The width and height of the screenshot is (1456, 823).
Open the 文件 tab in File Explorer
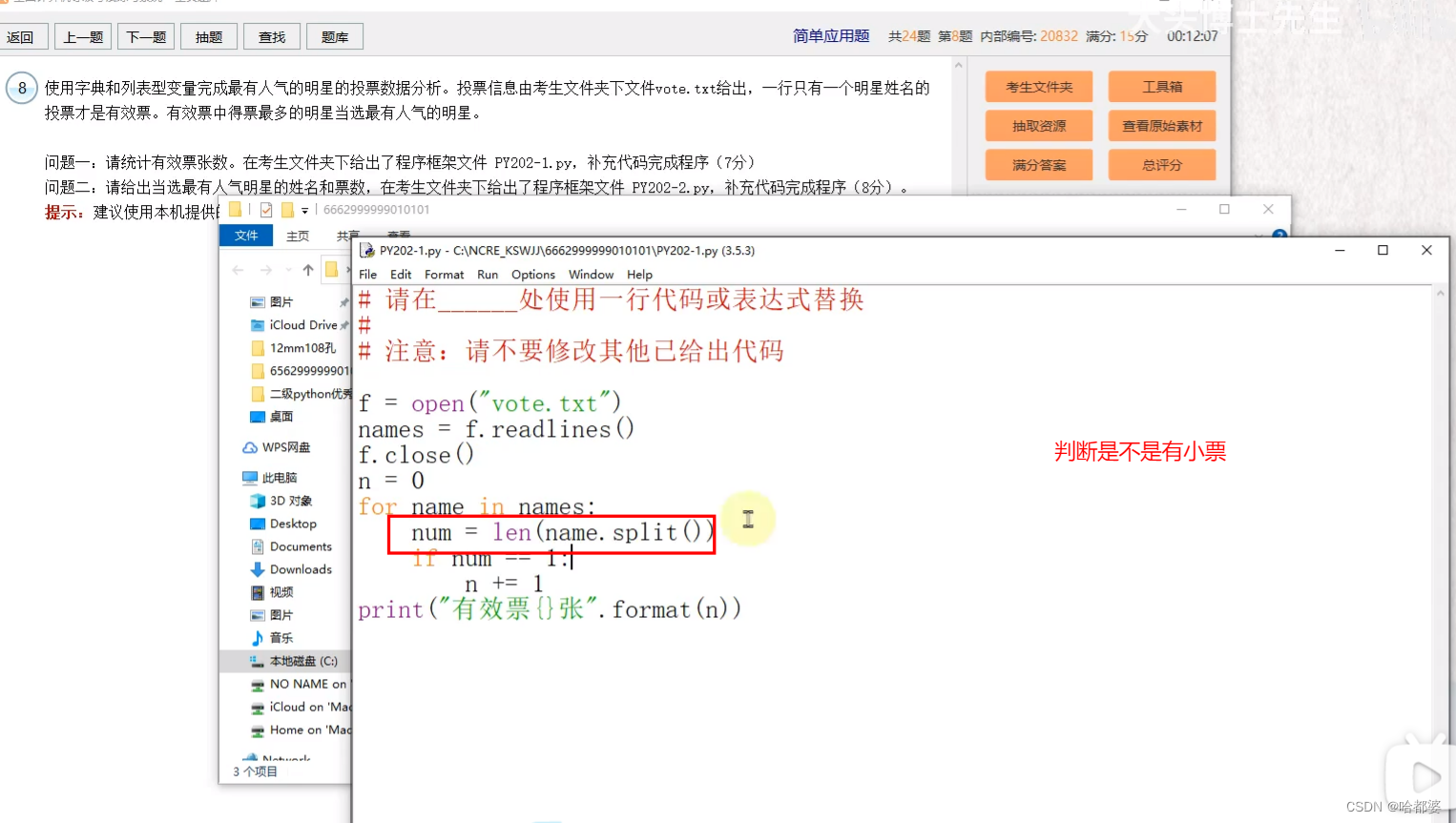tap(246, 236)
